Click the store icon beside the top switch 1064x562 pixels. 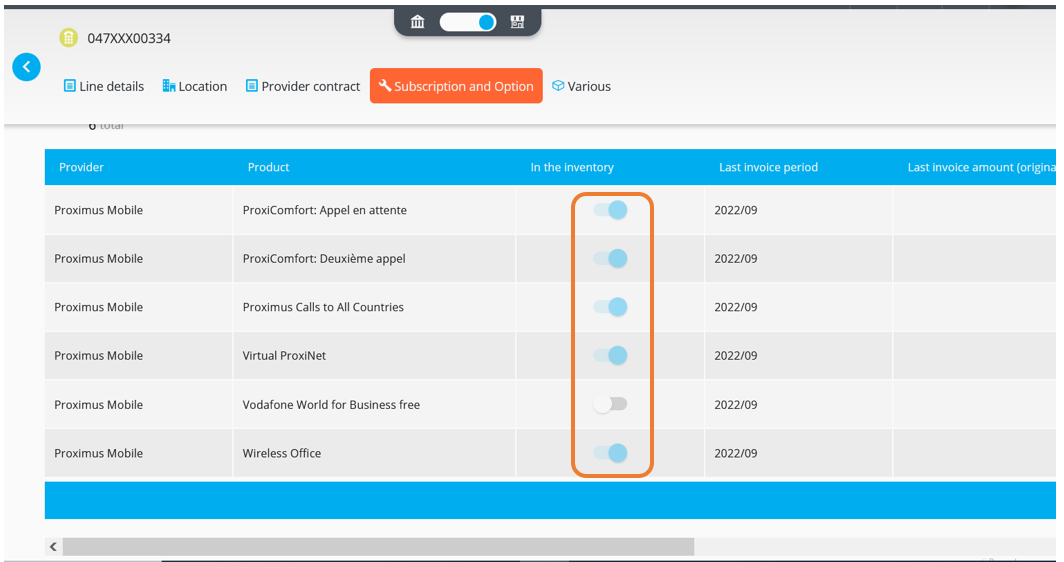[x=518, y=22]
